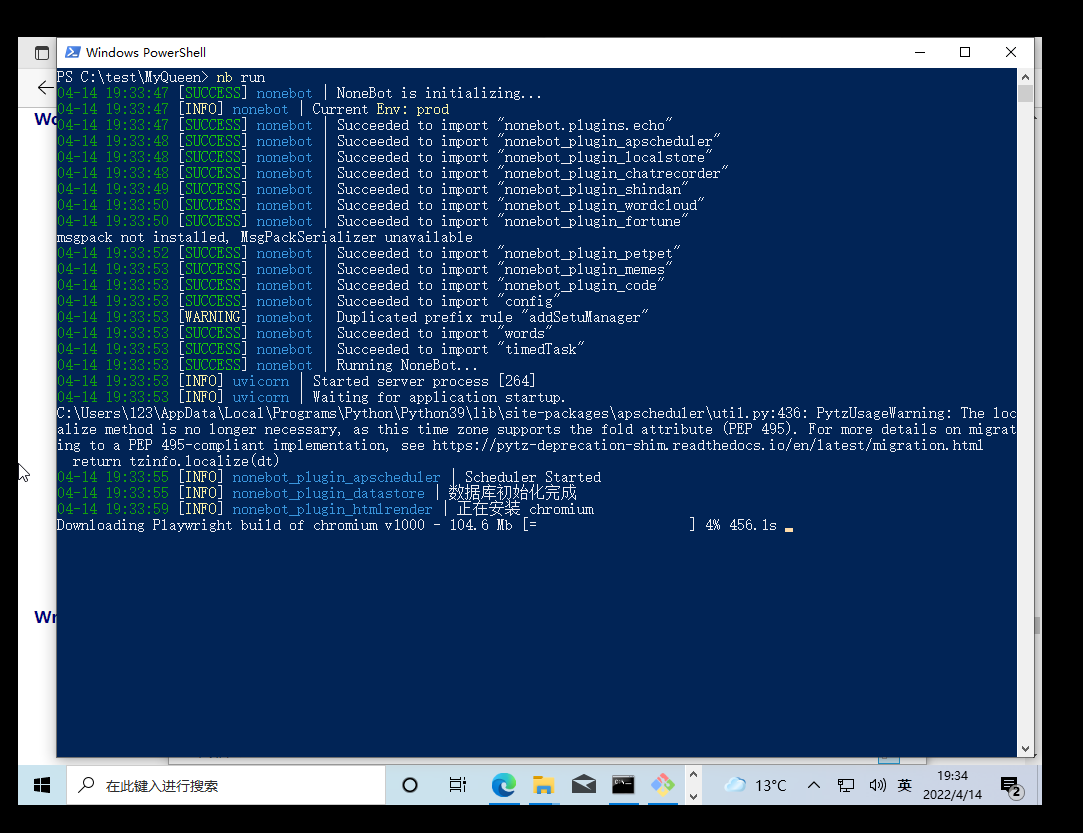Click the sidebar panel icon in background window
1083x833 pixels.
[x=42, y=53]
